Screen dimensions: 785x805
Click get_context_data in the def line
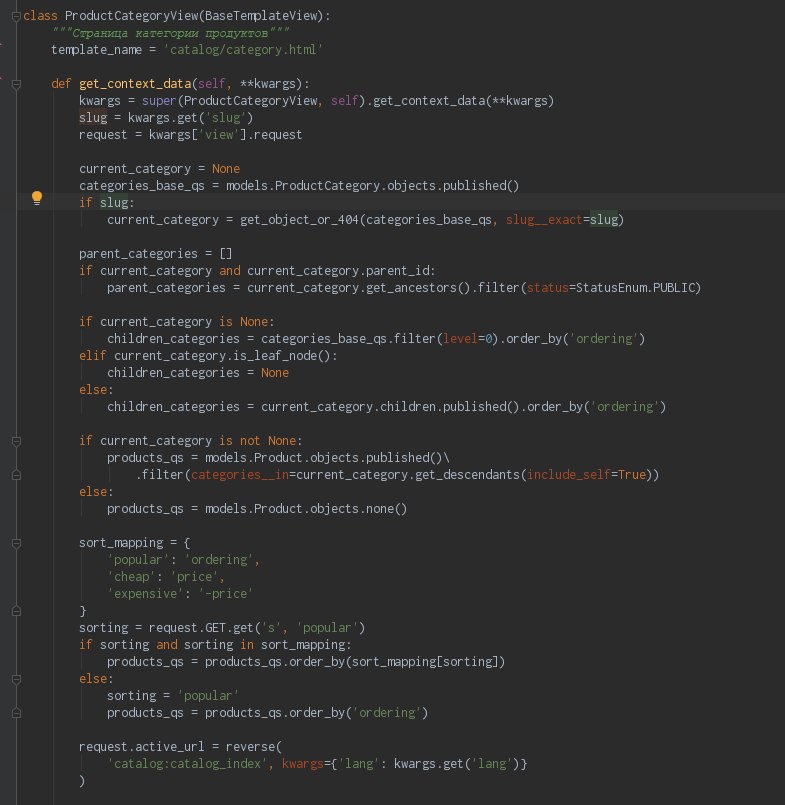(135, 84)
